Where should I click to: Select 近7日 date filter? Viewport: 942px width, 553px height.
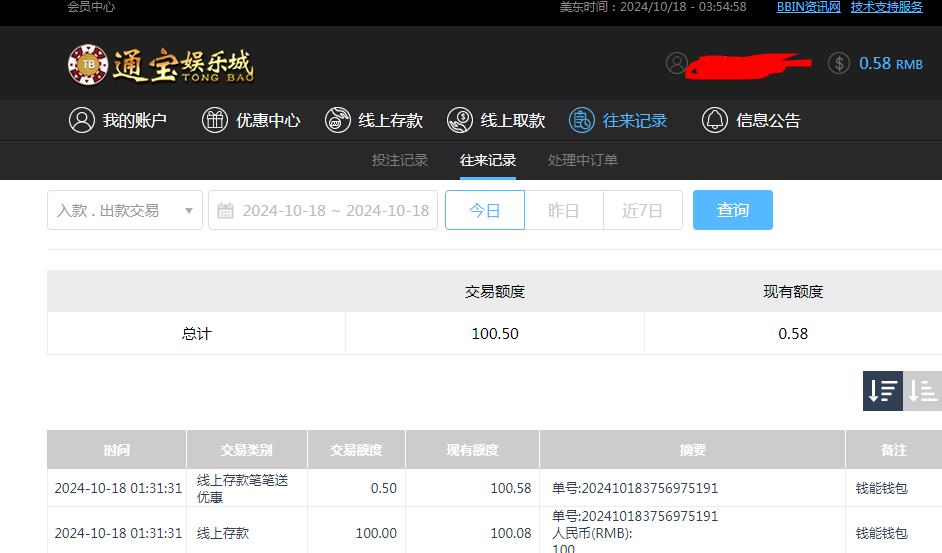(x=642, y=210)
